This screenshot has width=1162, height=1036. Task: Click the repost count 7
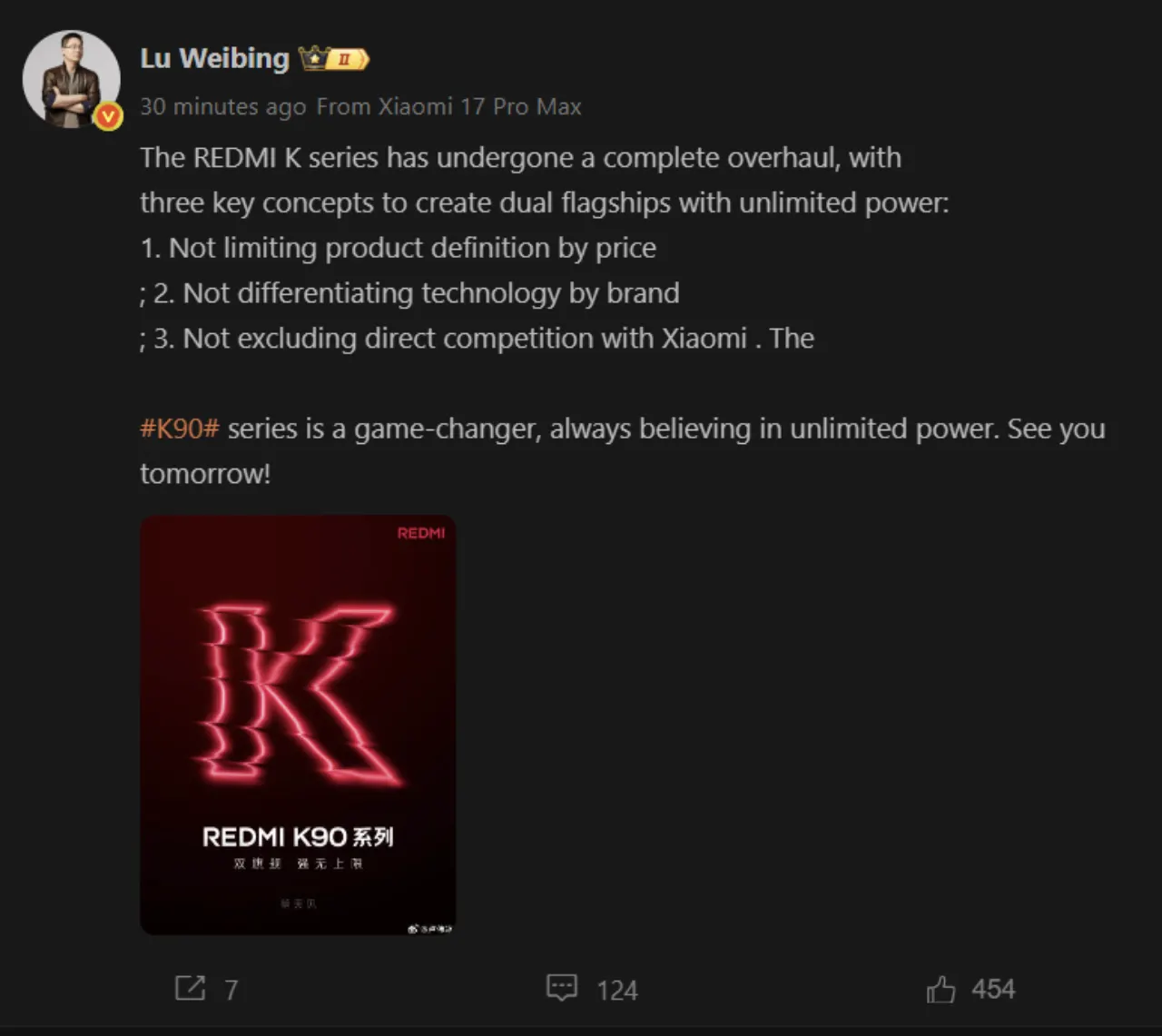(231, 990)
